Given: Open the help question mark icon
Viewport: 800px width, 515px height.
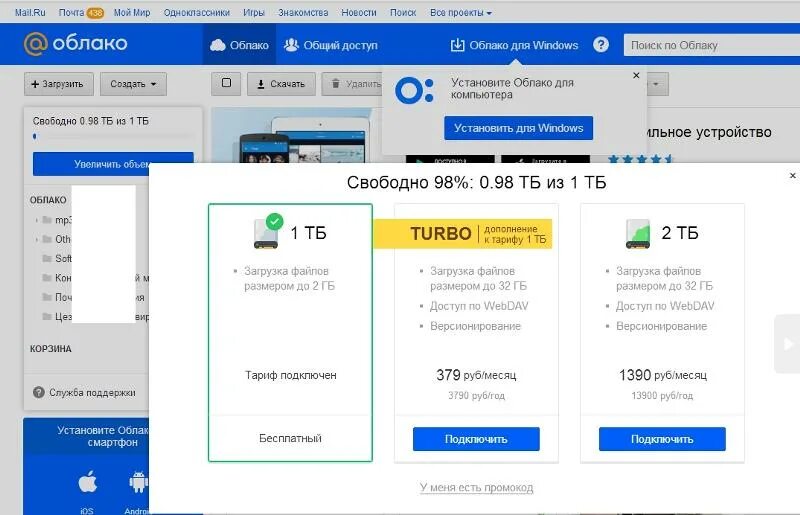Looking at the screenshot, I should pos(601,44).
